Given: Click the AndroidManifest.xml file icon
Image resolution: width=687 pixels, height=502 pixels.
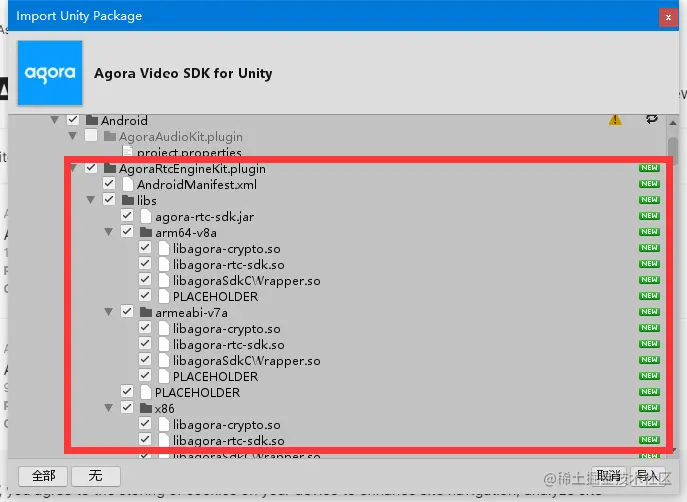Looking at the screenshot, I should 128,184.
